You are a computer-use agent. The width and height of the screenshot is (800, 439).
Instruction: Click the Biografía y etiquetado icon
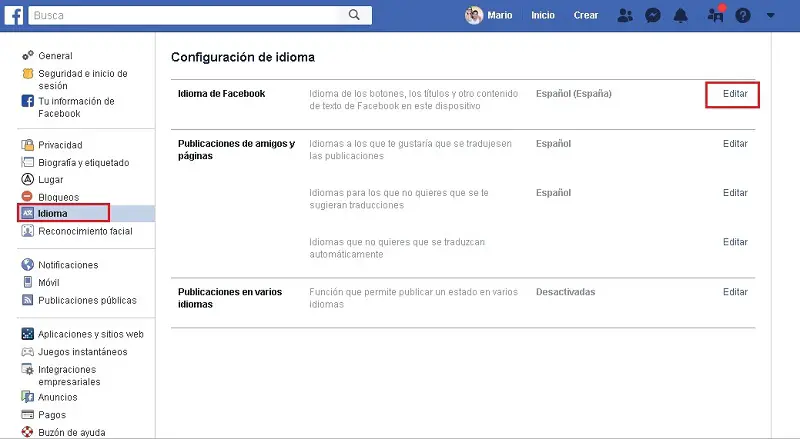28,162
